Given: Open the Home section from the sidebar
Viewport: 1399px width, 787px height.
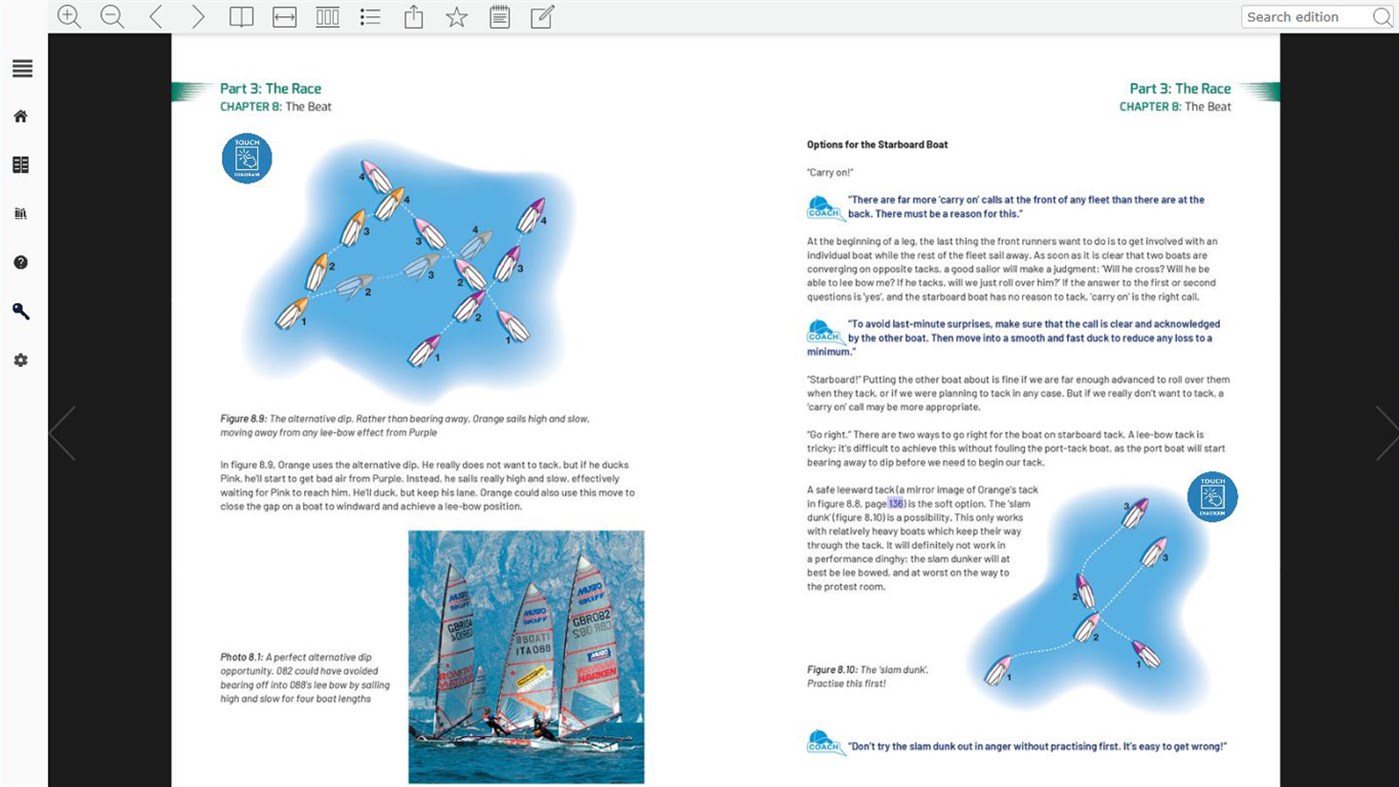Looking at the screenshot, I should [20, 116].
